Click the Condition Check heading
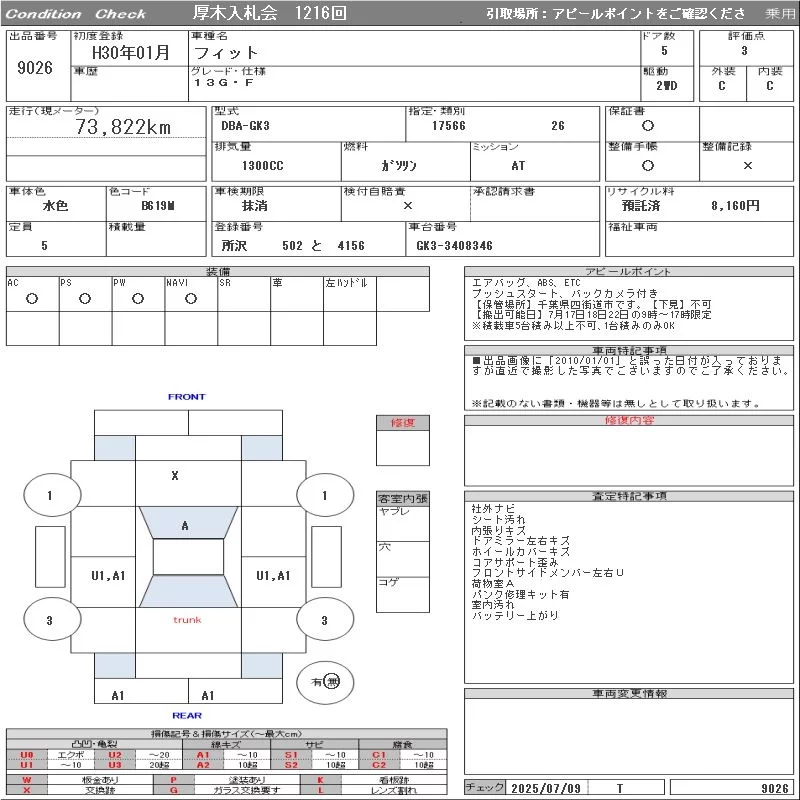This screenshot has width=800, height=800. pos(76,14)
